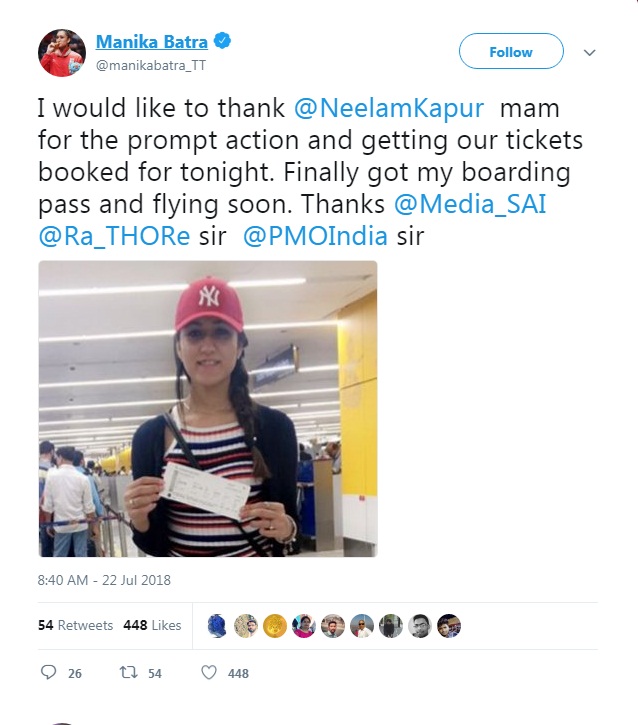
Task: Click the reply speech bubble icon
Action: pos(49,672)
